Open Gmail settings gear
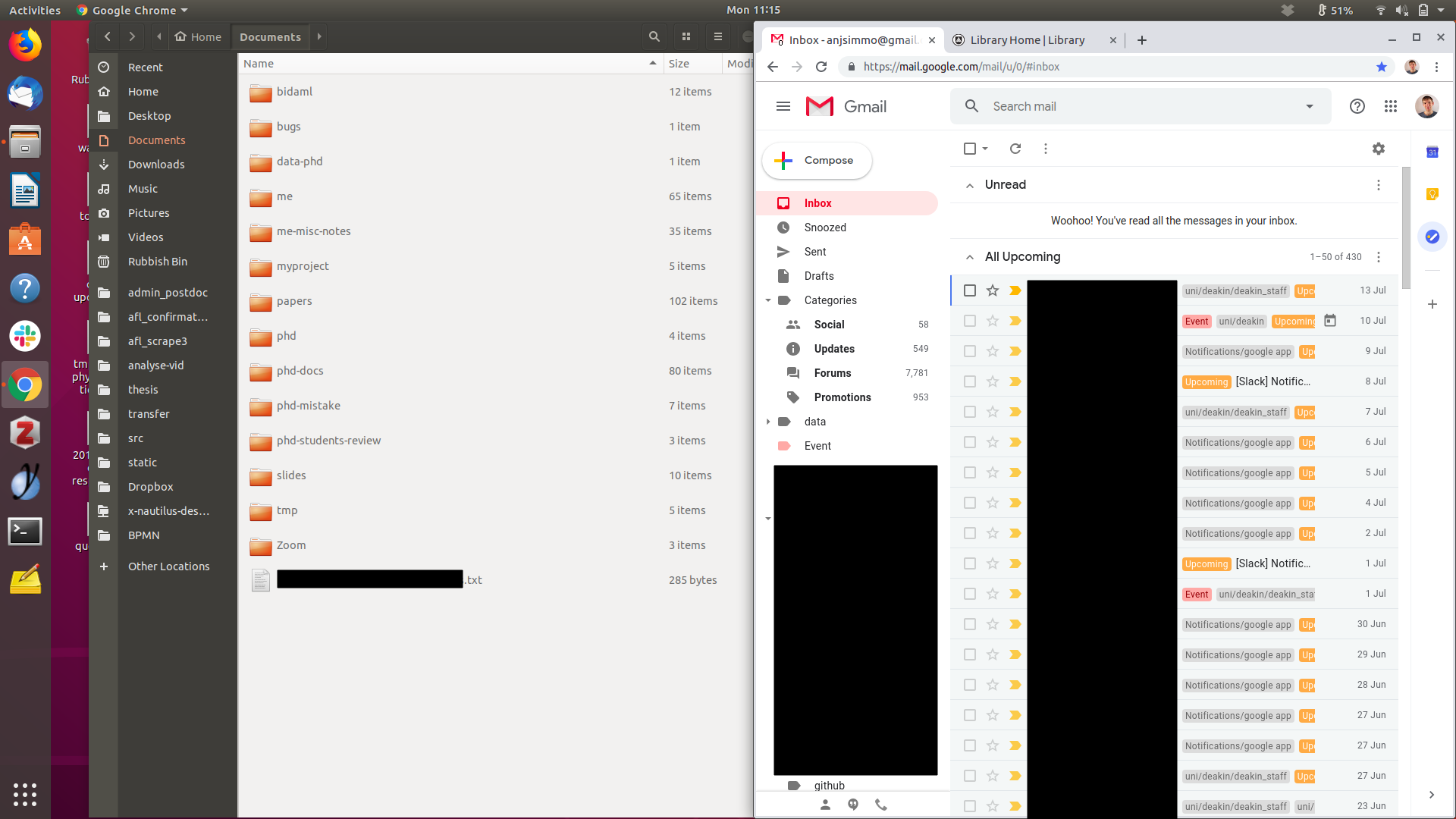The width and height of the screenshot is (1456, 819). [1378, 149]
